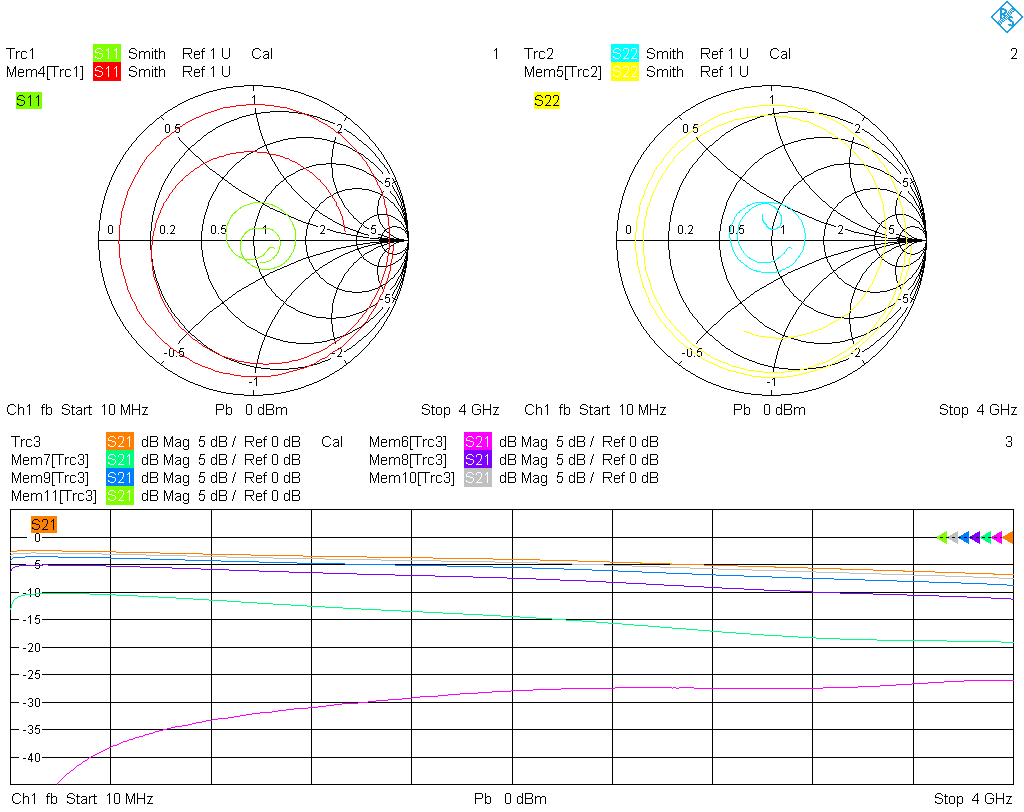This screenshot has height=812, width=1024.
Task: Click the dB Mag format label of Trc3
Action: tap(165, 442)
